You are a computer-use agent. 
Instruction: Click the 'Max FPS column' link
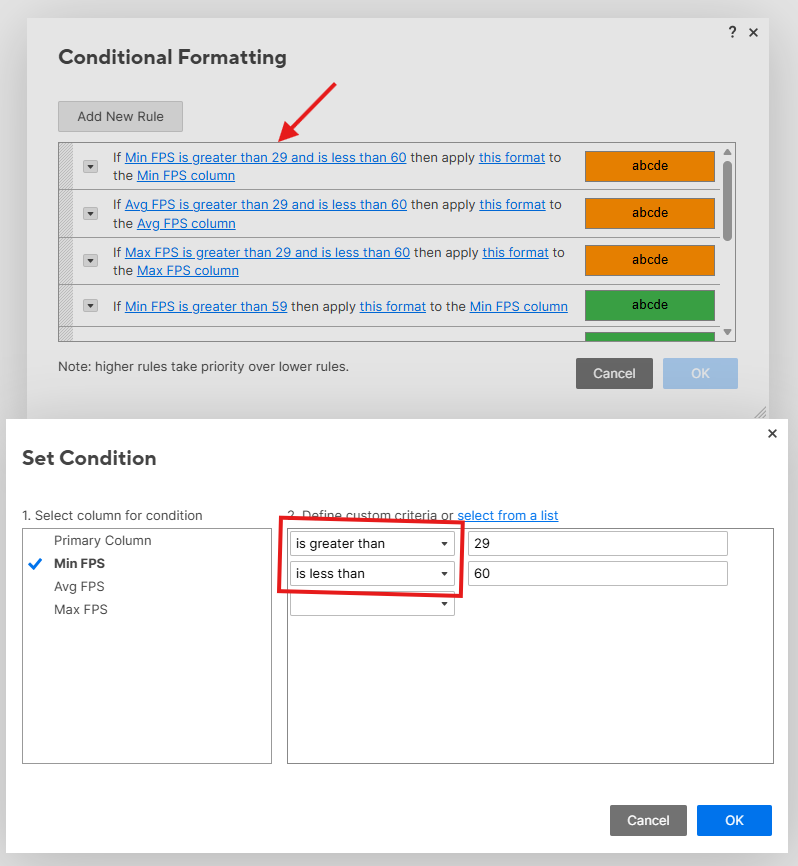coord(188,271)
